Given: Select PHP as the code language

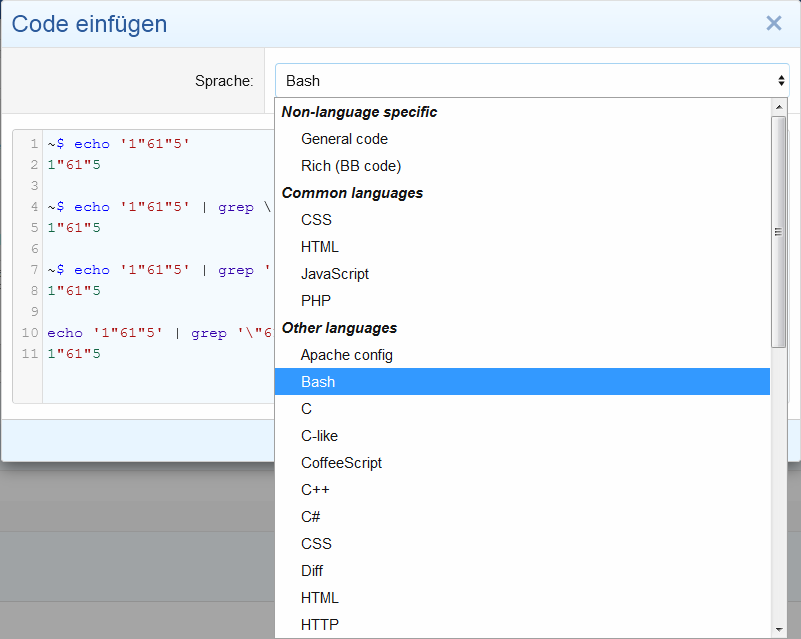Looking at the screenshot, I should pos(315,301).
